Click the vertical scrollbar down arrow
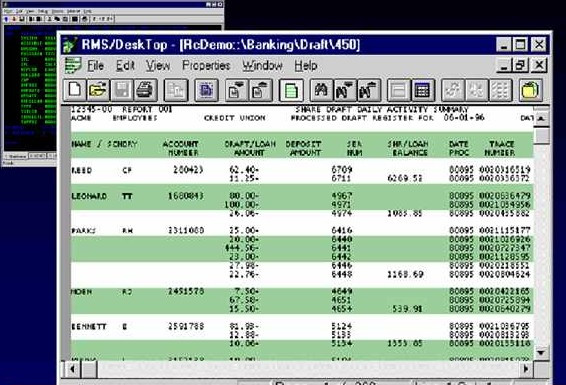Screen dimensions: 566x385 pos(541,352)
